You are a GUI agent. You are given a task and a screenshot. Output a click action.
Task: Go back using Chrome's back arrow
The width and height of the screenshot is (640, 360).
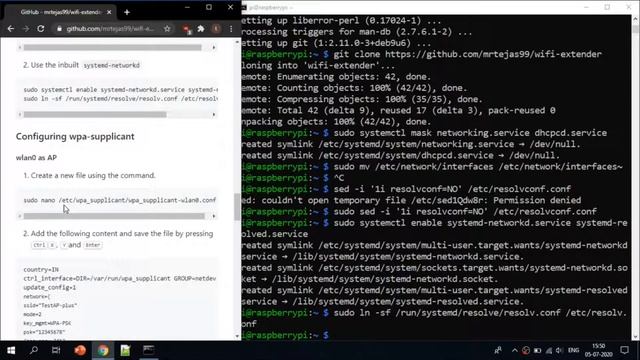coord(11,29)
